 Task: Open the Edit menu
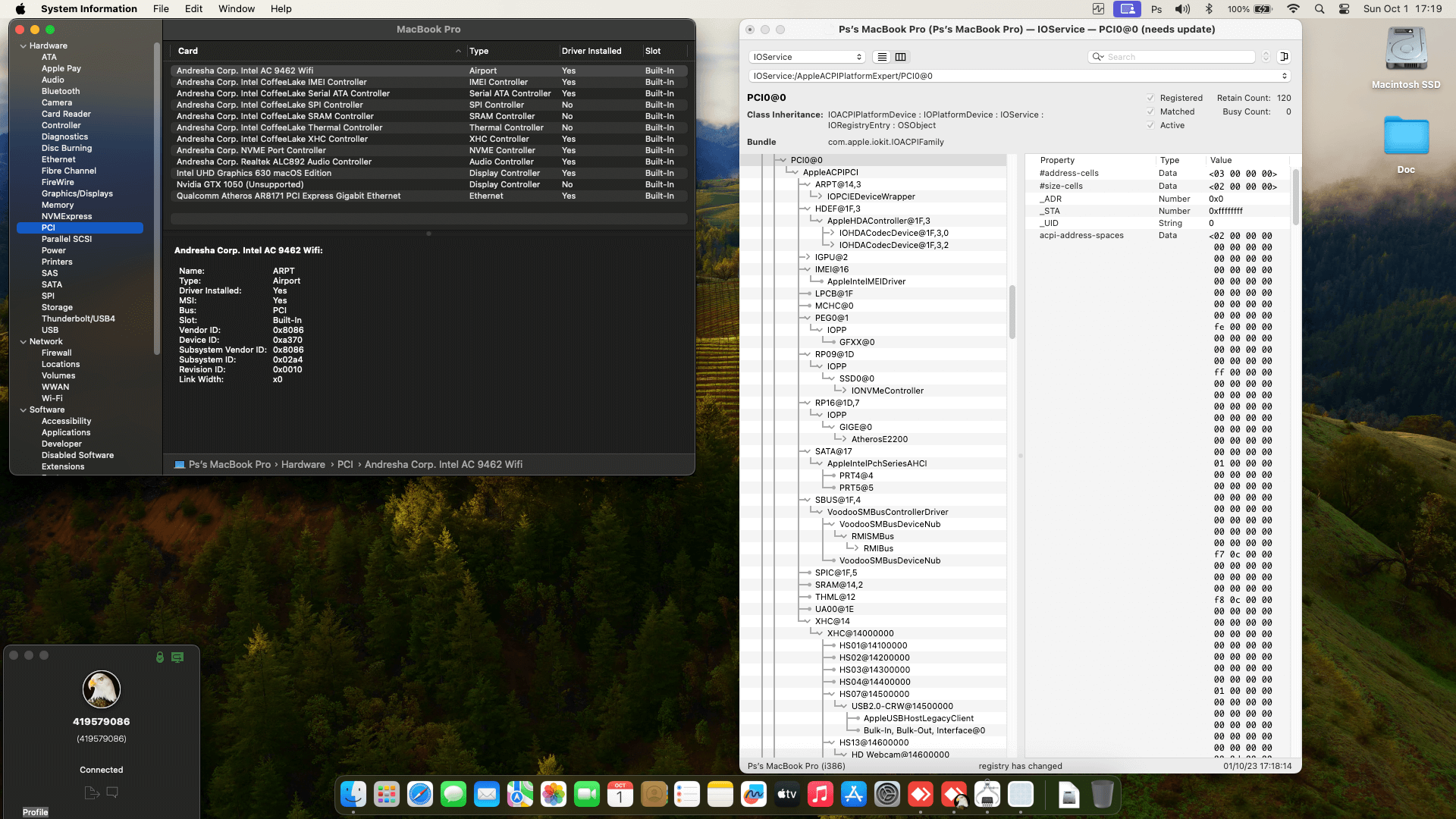pos(194,9)
